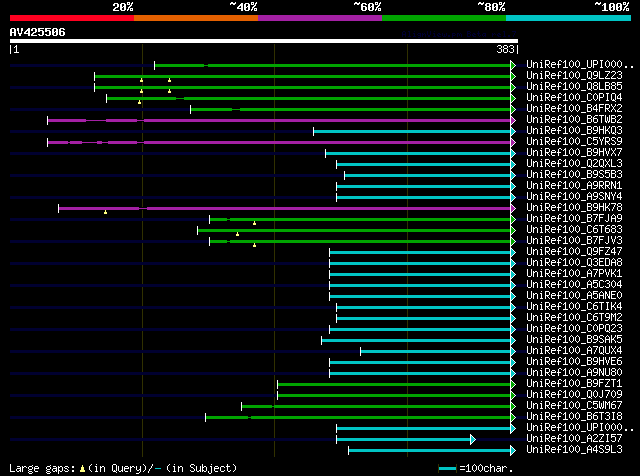This screenshot has height=476, width=640.
Task: Click the short-ending arrowhead of the A2ZI57 hit
Action: tap(473, 440)
